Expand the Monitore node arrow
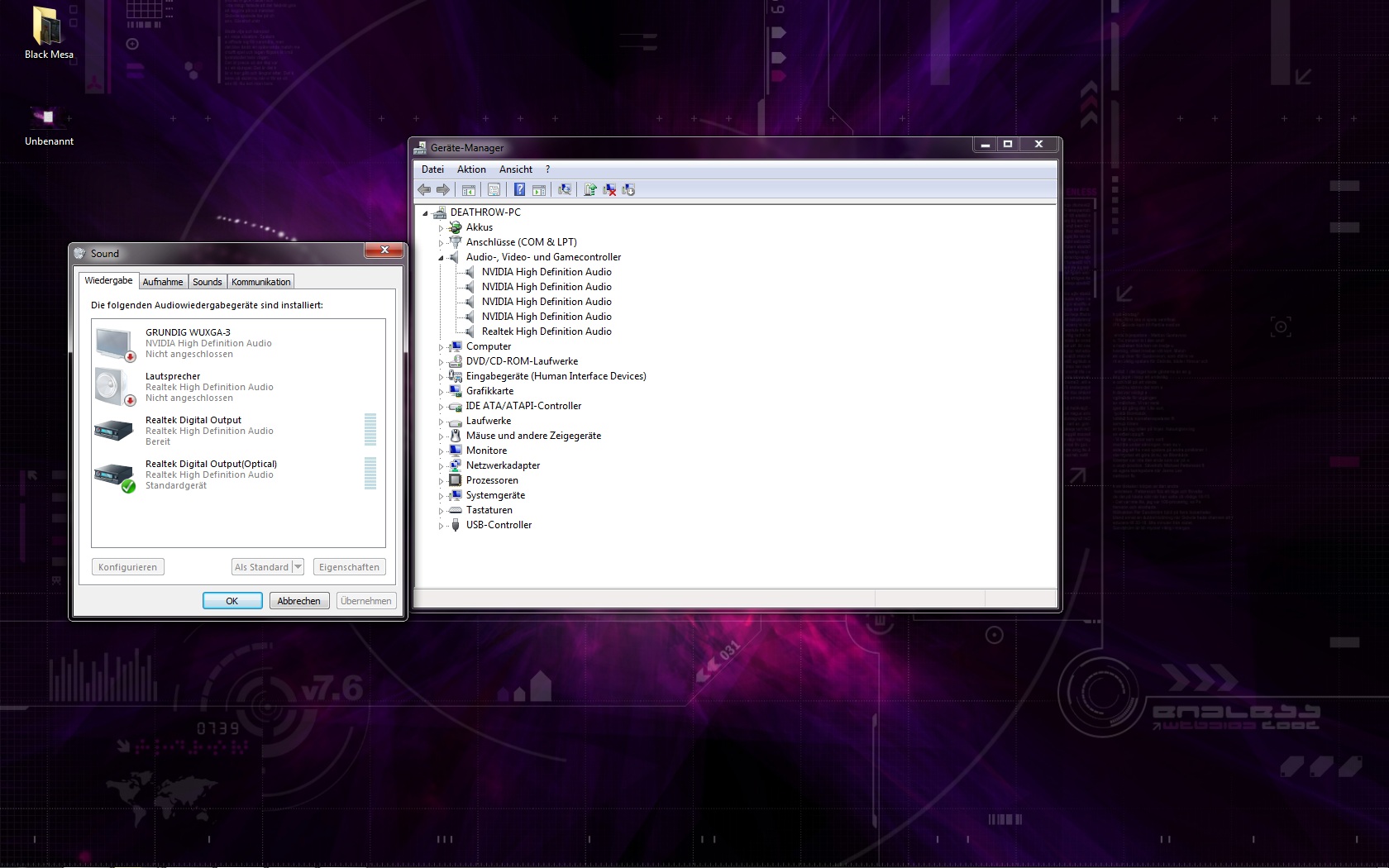The width and height of the screenshot is (1389, 868). click(x=441, y=451)
